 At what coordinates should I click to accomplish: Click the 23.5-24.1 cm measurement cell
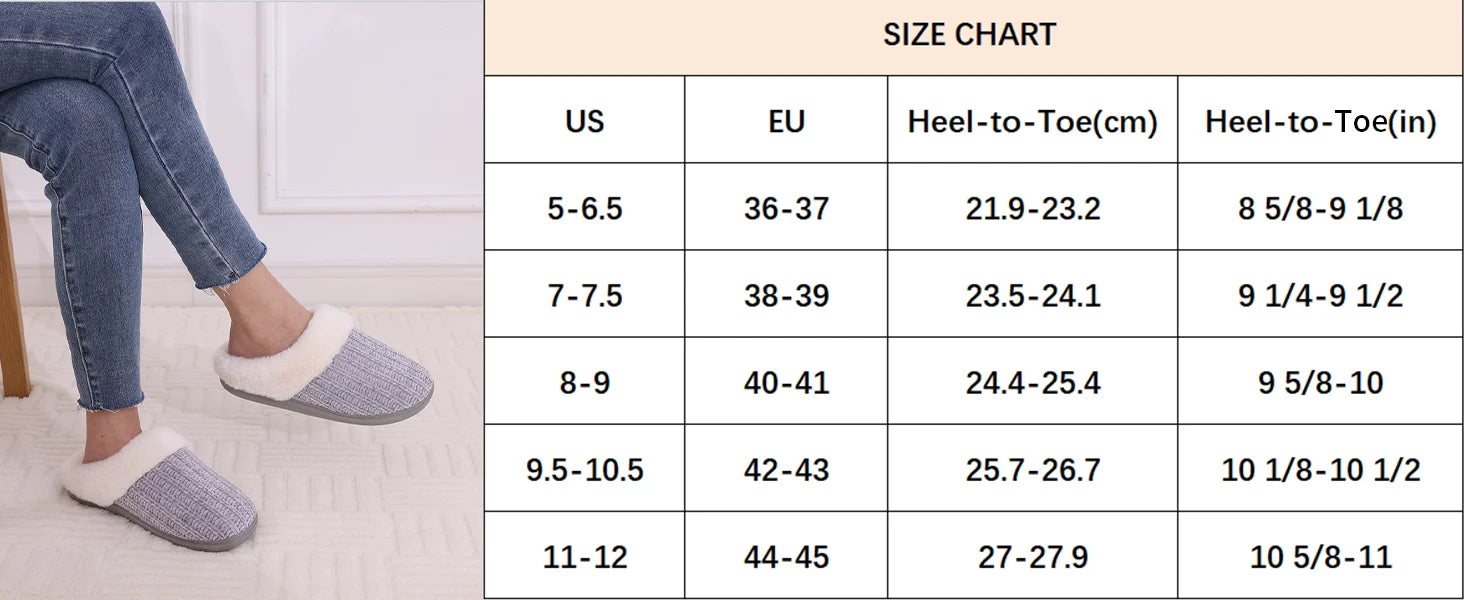pyautogui.click(x=1032, y=294)
